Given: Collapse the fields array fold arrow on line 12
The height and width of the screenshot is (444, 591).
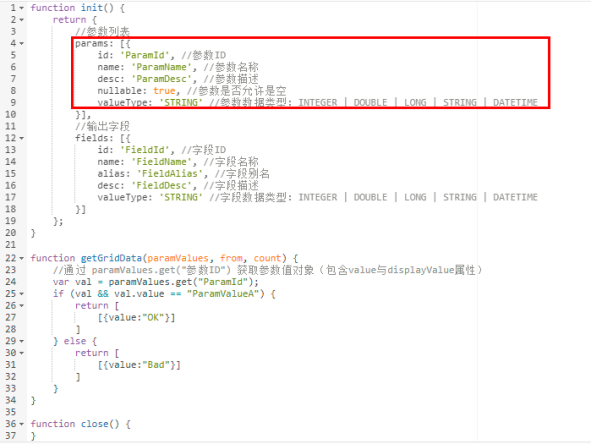Looking at the screenshot, I should [21, 138].
